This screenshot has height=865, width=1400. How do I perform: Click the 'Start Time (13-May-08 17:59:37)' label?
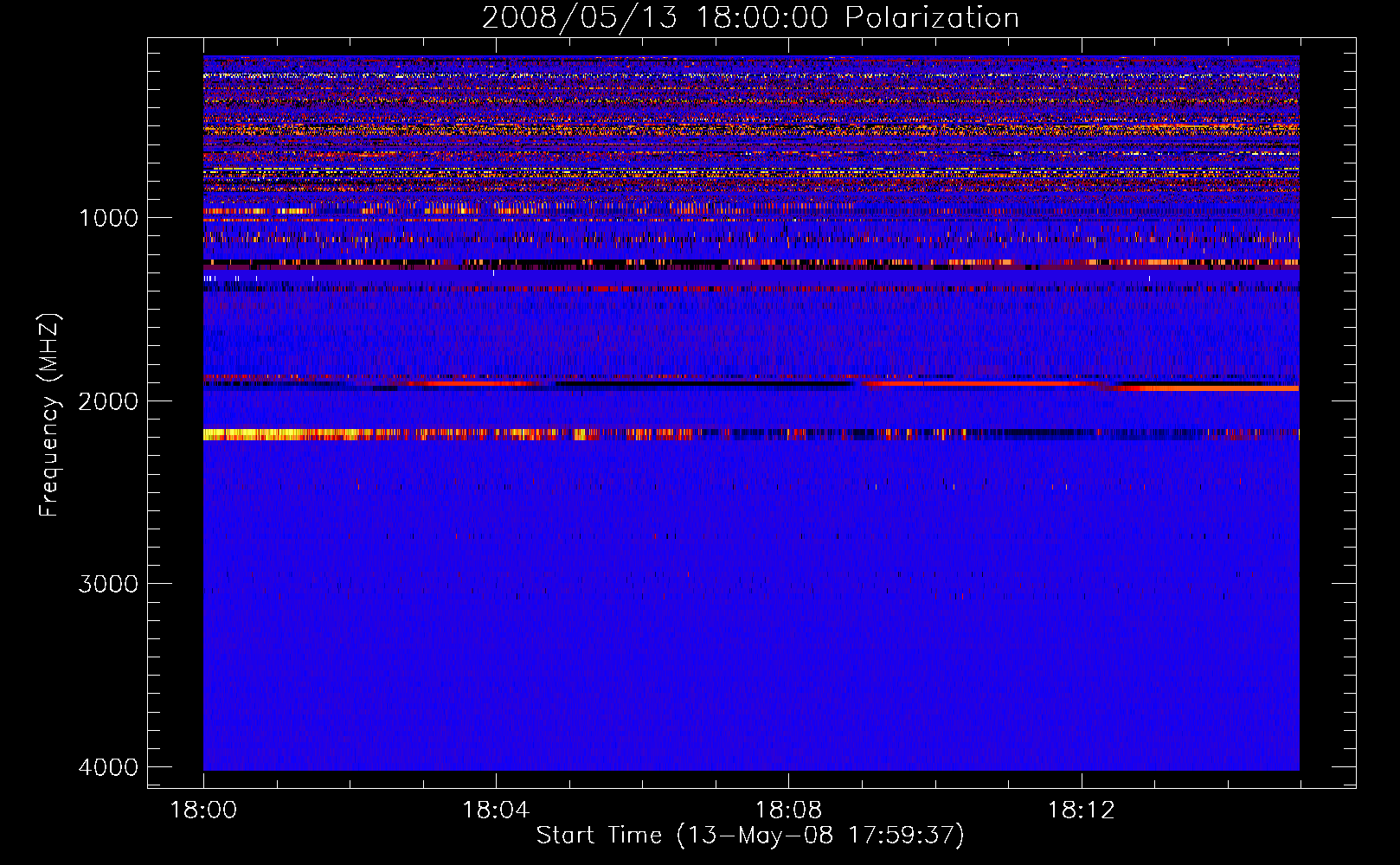click(x=750, y=836)
